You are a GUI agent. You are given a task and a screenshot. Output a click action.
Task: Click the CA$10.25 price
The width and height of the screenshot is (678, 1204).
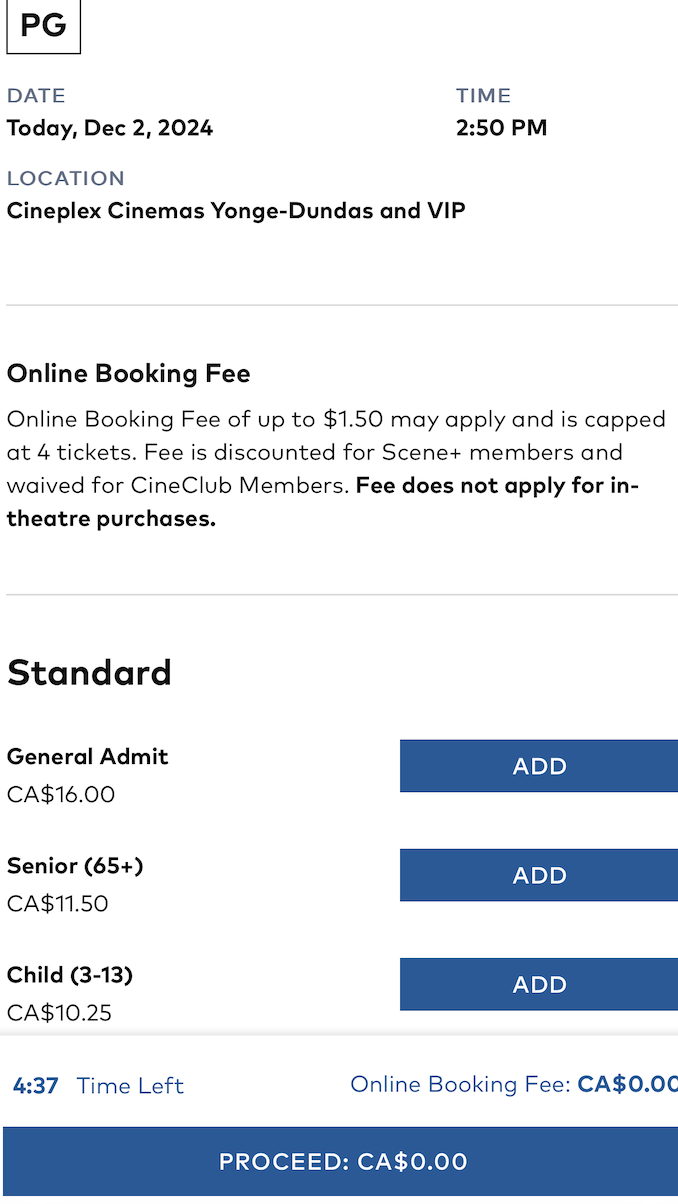[59, 1013]
